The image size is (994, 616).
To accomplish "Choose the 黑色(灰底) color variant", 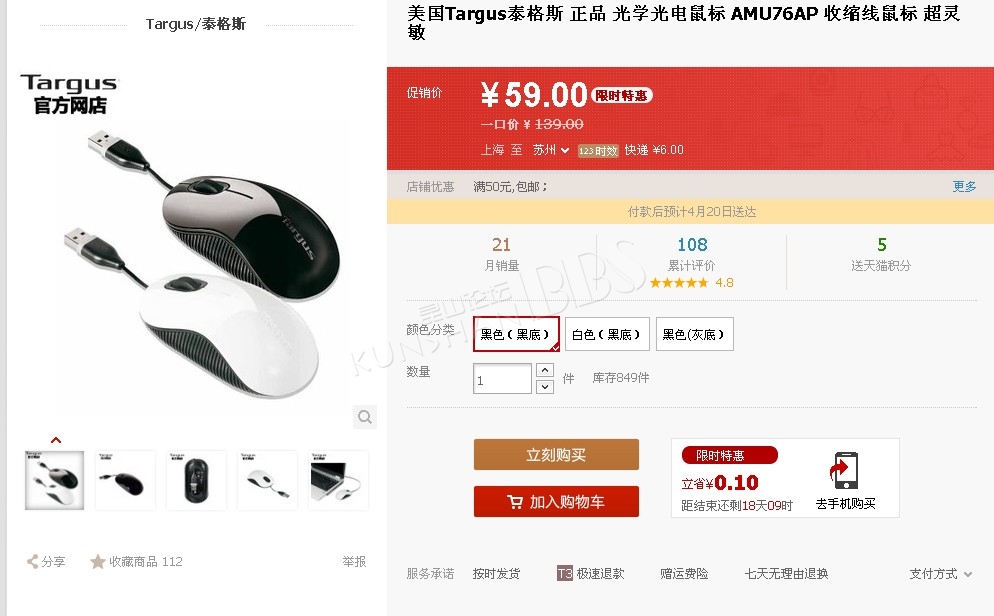I will 694,334.
